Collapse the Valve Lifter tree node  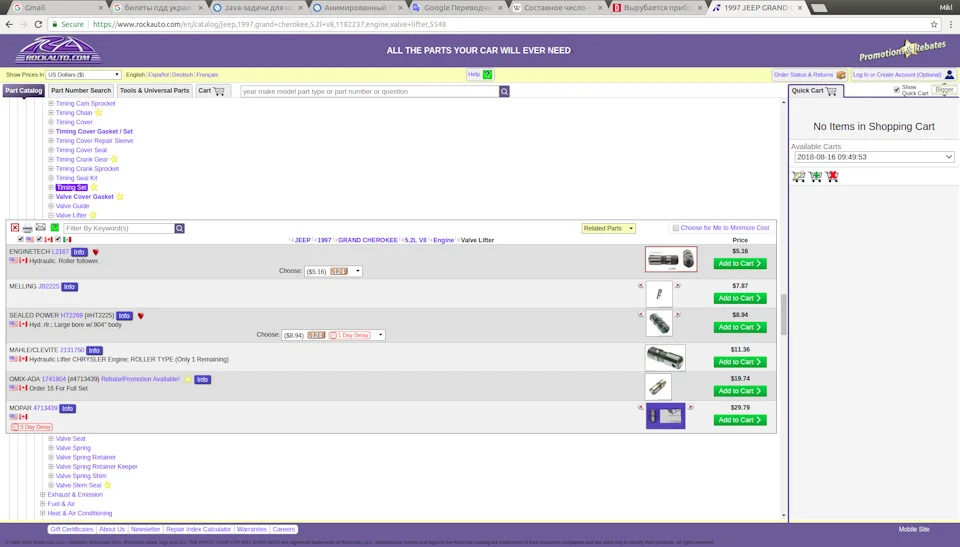coord(51,216)
